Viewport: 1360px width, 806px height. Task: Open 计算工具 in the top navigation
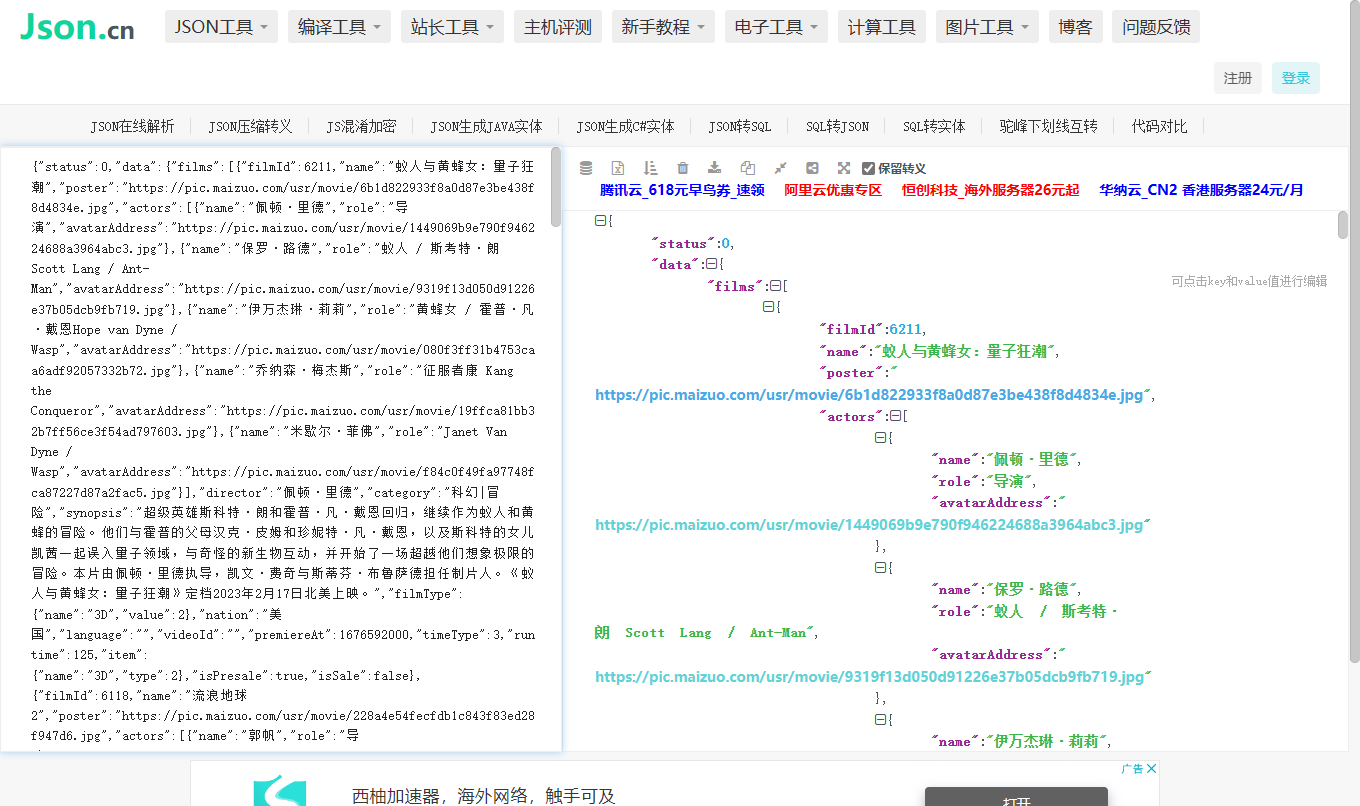click(882, 27)
